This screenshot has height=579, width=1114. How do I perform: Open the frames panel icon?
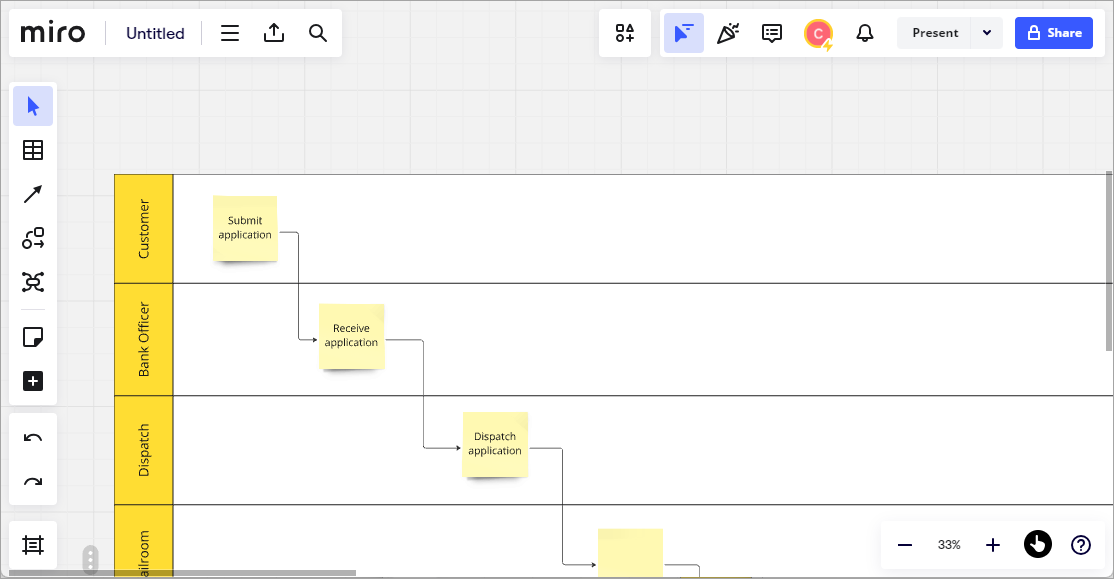(33, 545)
